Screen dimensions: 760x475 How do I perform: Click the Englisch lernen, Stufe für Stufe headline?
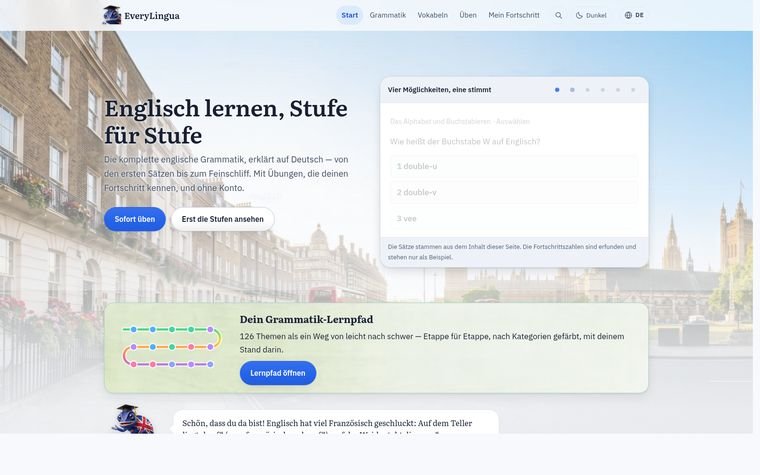[226, 122]
